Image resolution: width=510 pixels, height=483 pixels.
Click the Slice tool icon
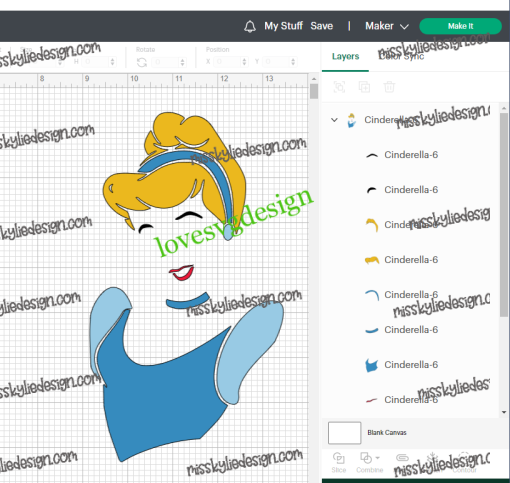click(x=339, y=458)
